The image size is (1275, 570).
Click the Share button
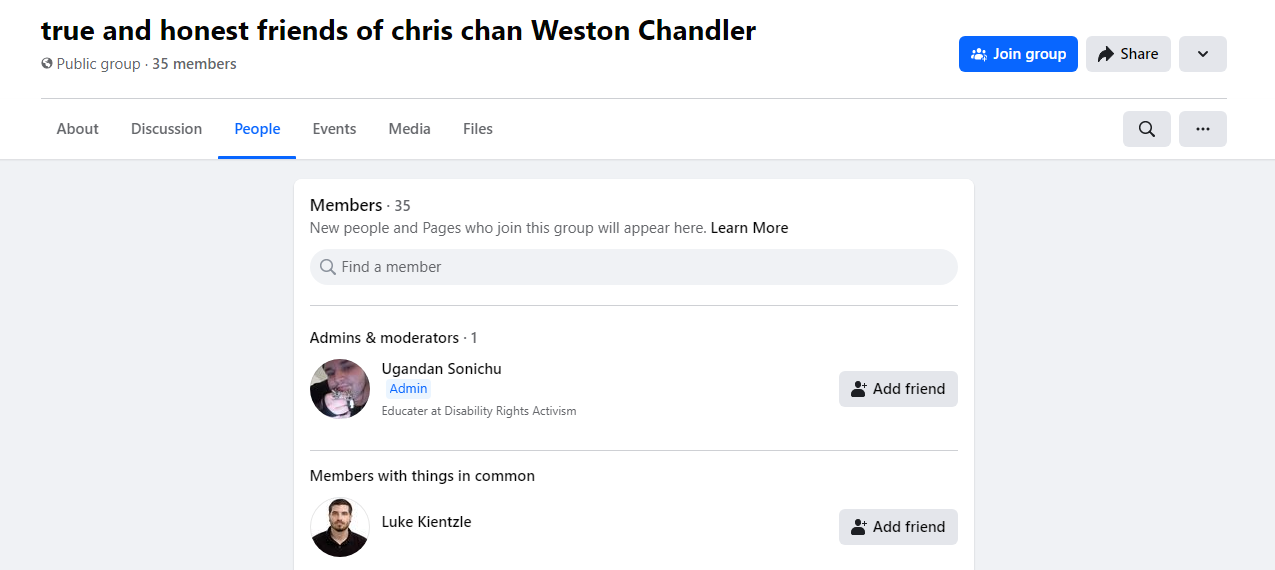click(1128, 54)
